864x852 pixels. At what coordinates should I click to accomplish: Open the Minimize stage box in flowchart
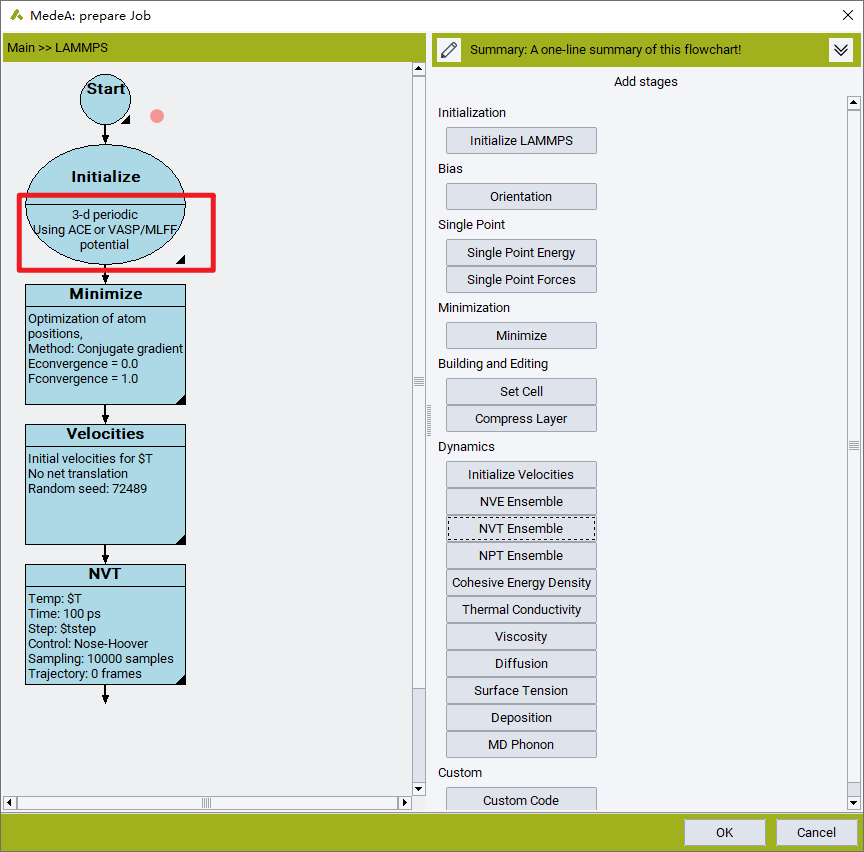point(105,344)
